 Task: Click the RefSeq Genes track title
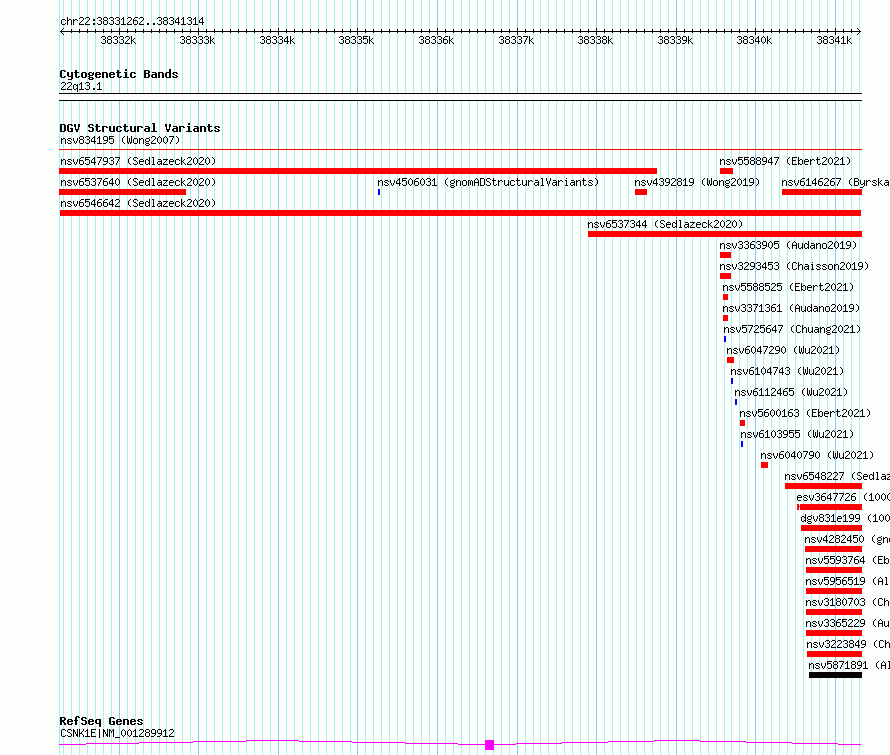(x=101, y=721)
